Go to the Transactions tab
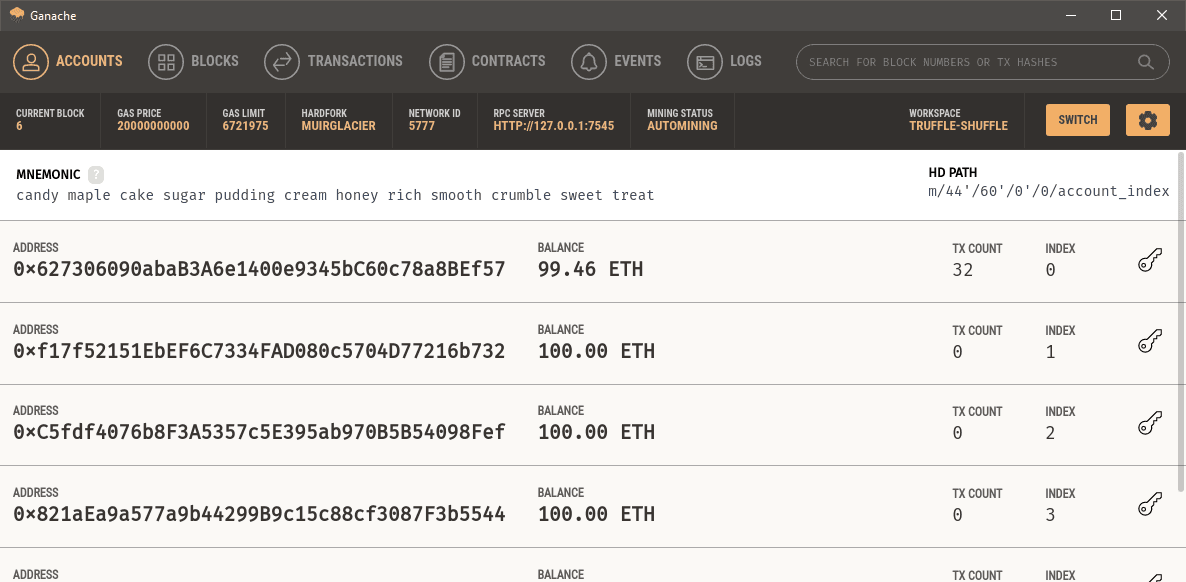Image resolution: width=1186 pixels, height=582 pixels. click(x=334, y=61)
